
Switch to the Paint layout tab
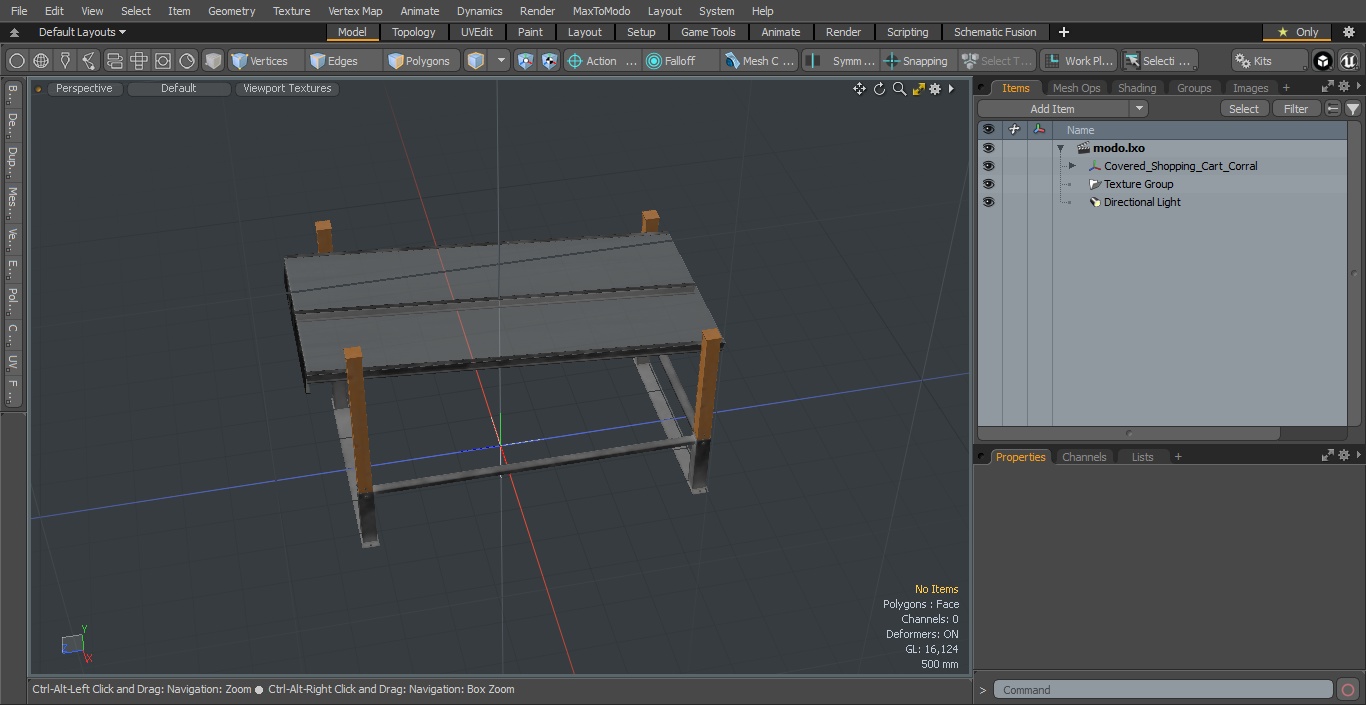(530, 32)
